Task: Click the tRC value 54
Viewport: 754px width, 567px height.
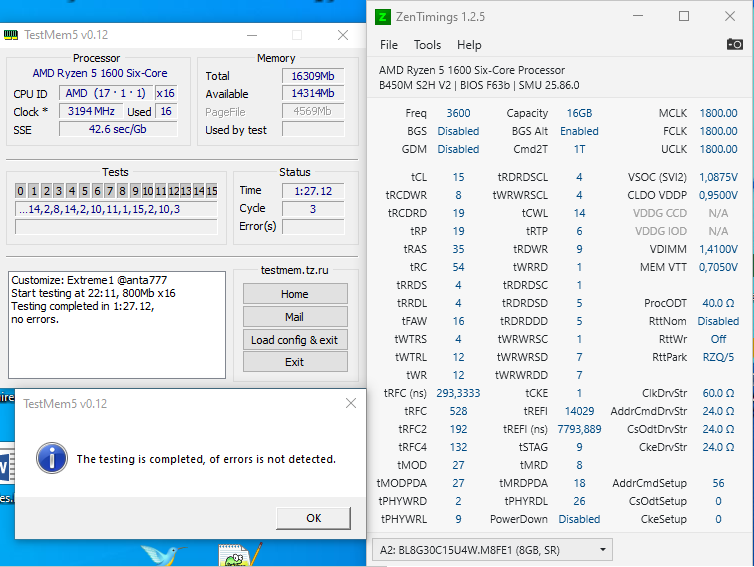Action: [x=458, y=267]
